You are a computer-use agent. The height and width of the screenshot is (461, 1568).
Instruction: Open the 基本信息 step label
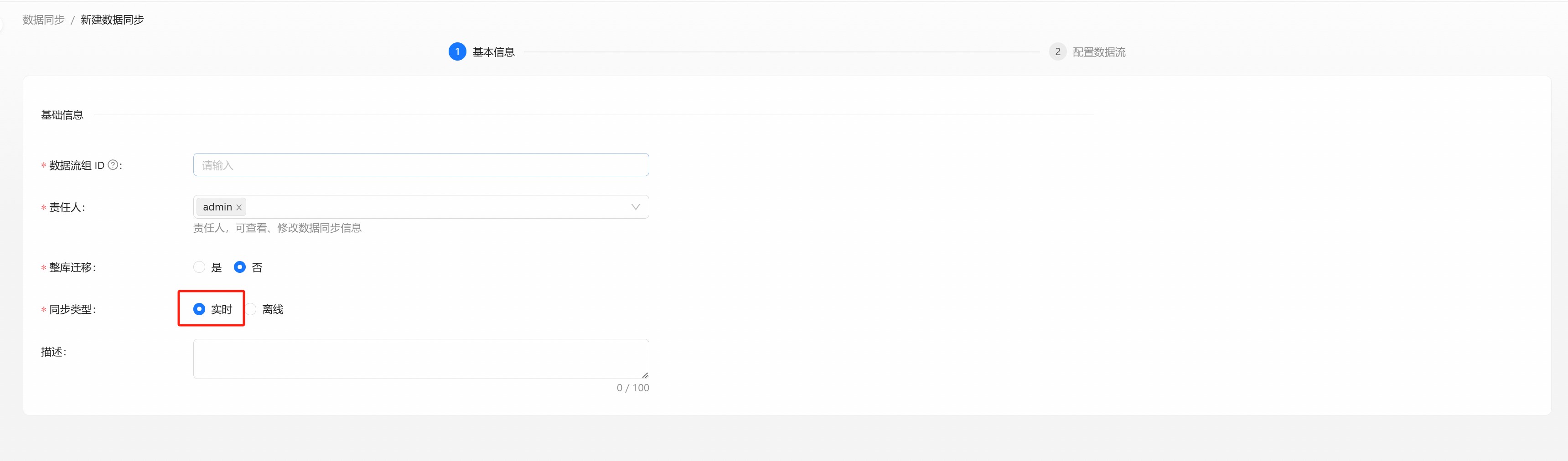coord(493,52)
